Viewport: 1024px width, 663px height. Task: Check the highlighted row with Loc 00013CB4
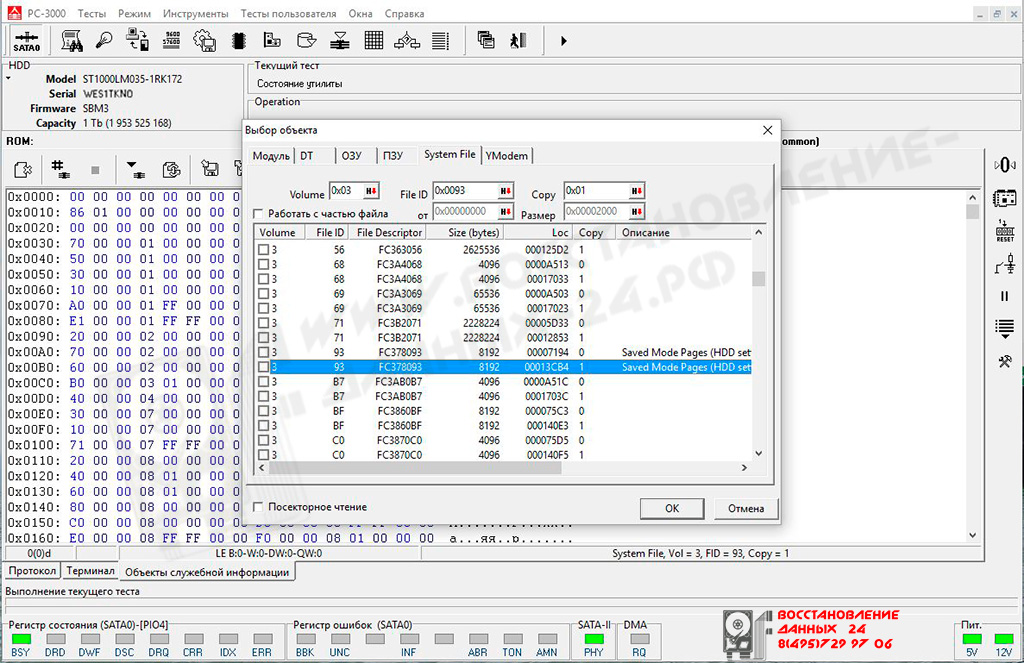263,367
